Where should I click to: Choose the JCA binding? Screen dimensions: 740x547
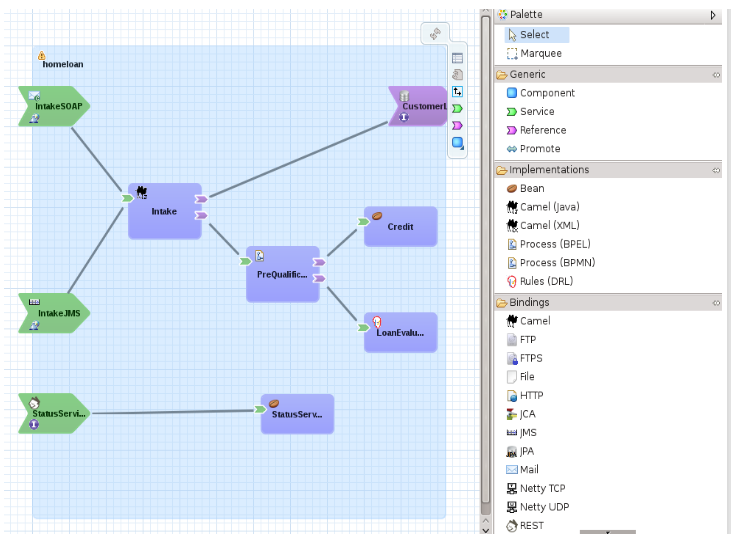tap(521, 414)
